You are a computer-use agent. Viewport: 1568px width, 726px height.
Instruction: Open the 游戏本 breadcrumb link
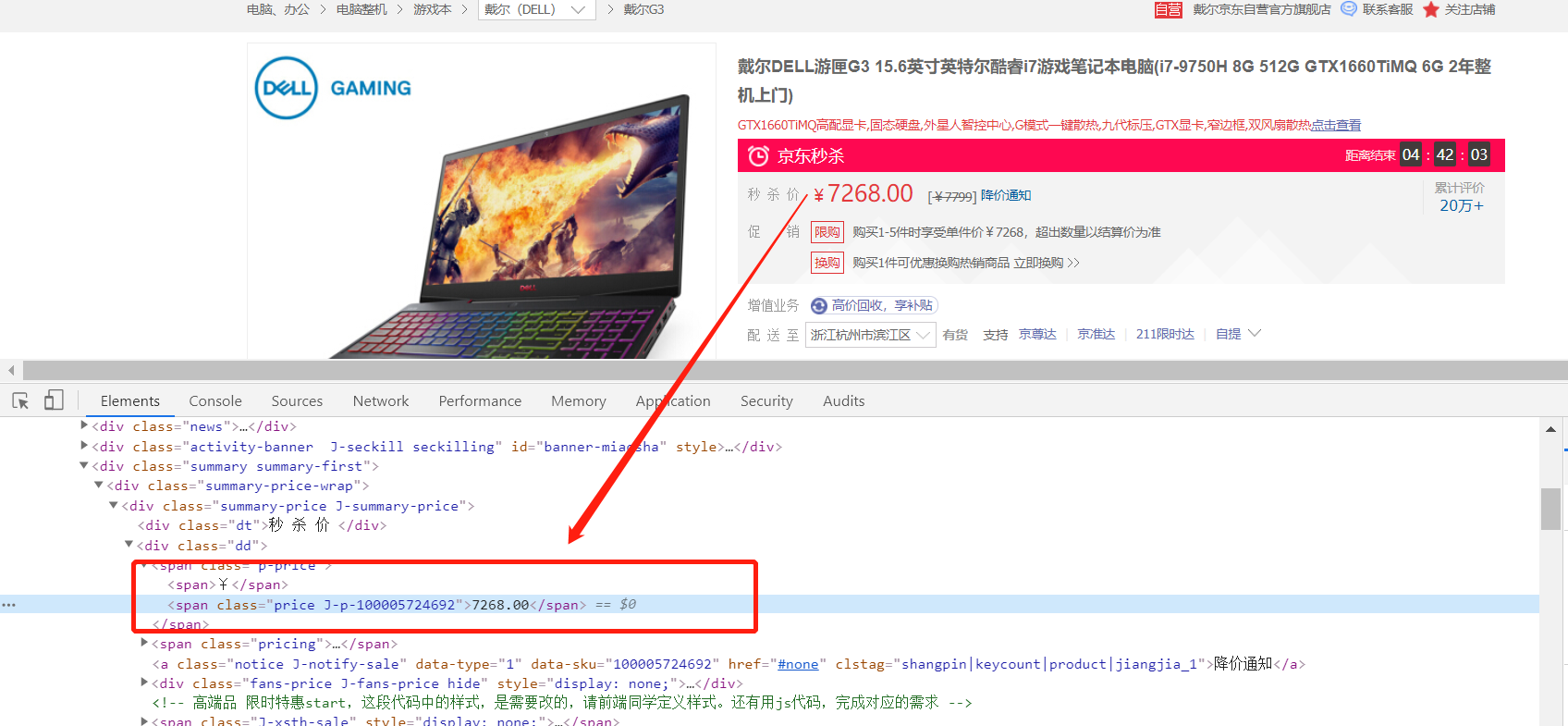coord(432,9)
